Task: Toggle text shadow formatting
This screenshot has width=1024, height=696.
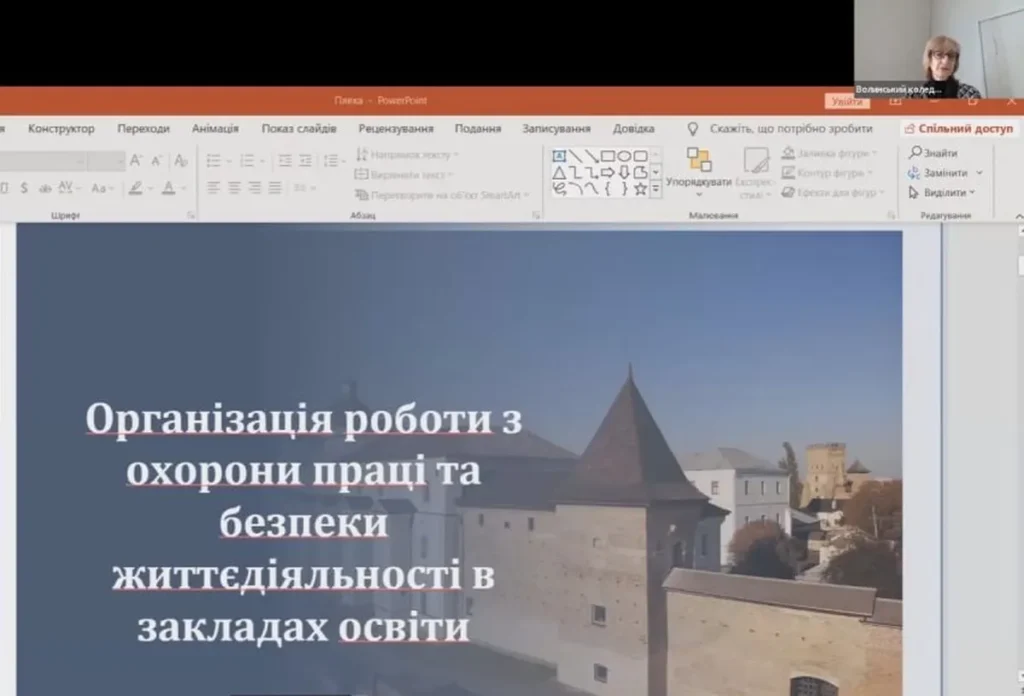Action: [x=22, y=188]
